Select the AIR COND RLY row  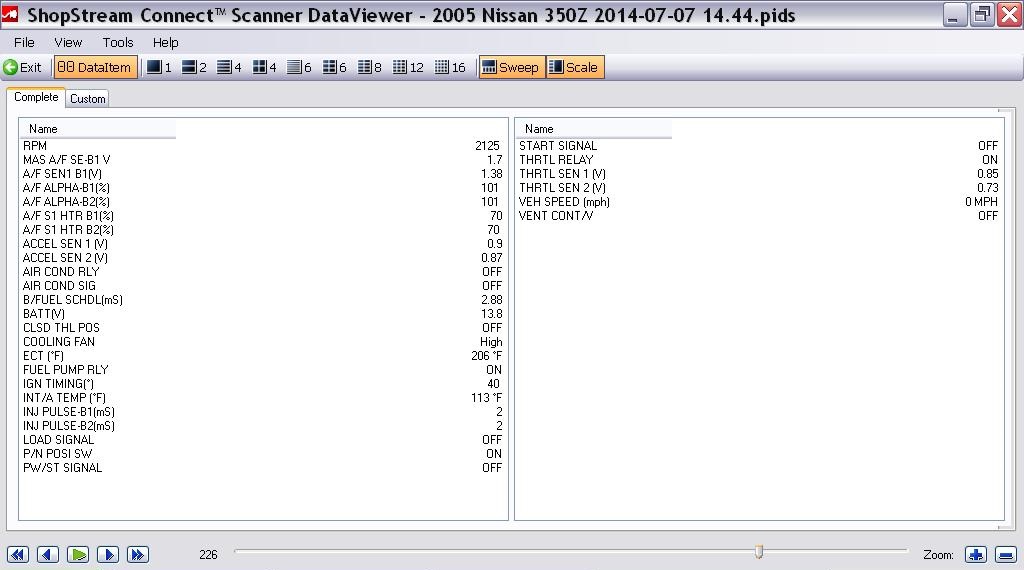(263, 272)
